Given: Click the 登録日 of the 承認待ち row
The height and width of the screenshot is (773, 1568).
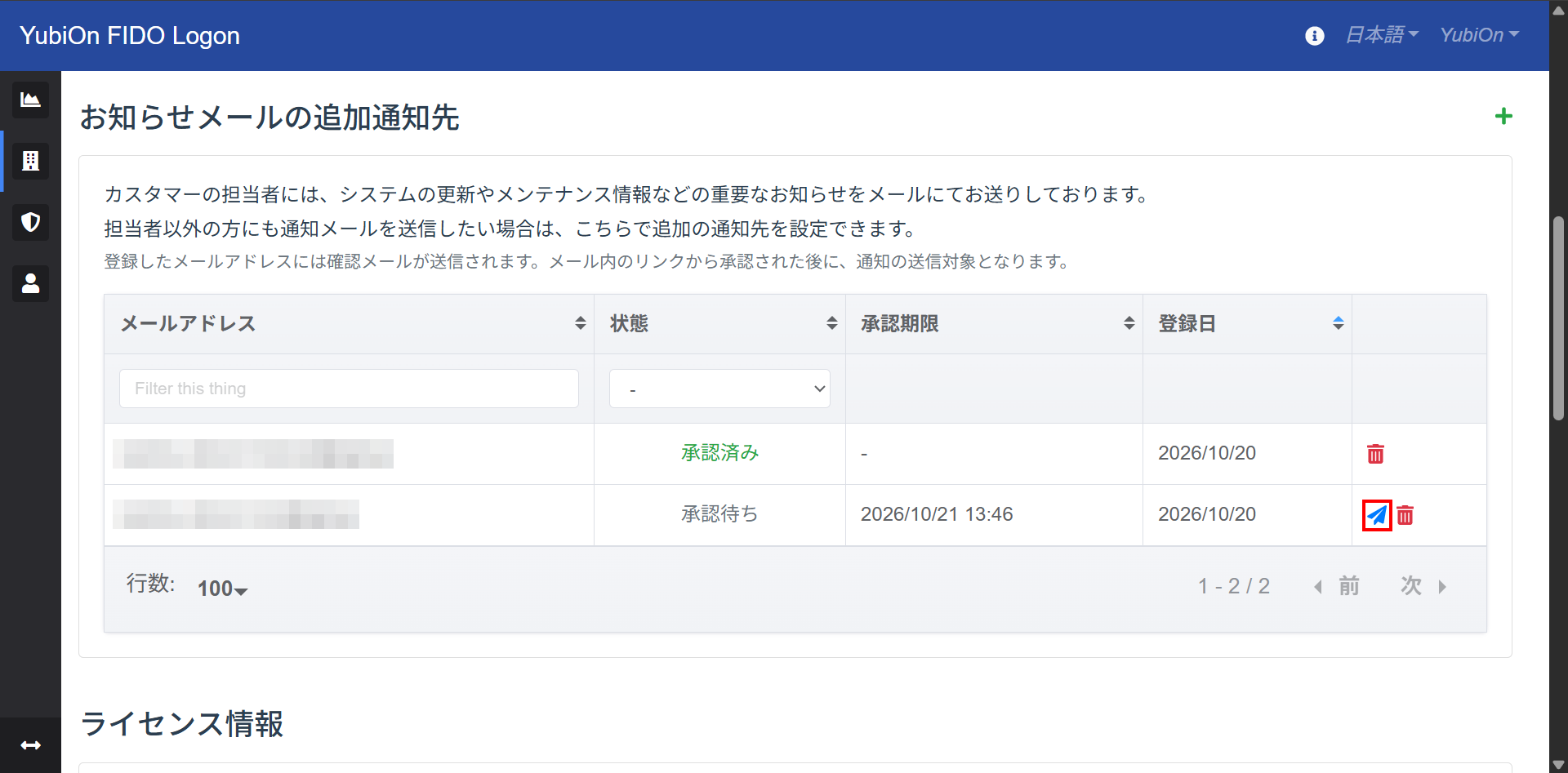Looking at the screenshot, I should [x=1207, y=514].
